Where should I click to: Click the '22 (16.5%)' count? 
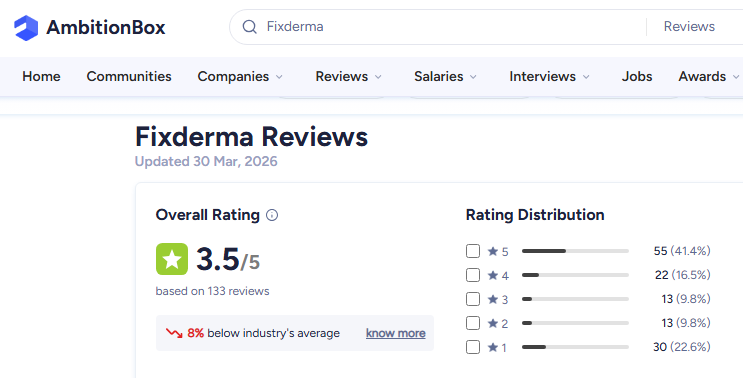point(683,275)
